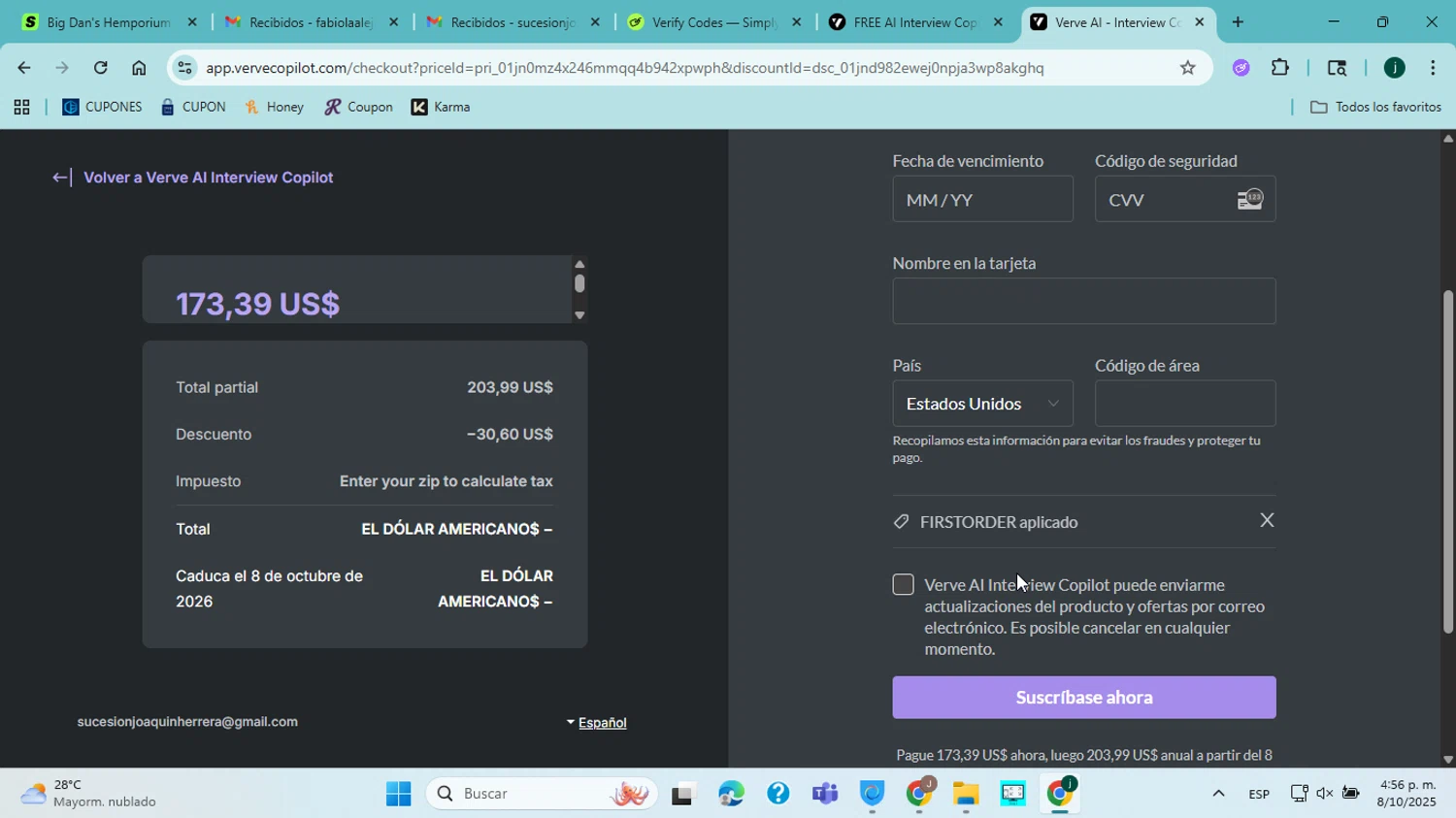Open the Get Help taskbar icon
The width and height of the screenshot is (1456, 818).
tap(778, 794)
